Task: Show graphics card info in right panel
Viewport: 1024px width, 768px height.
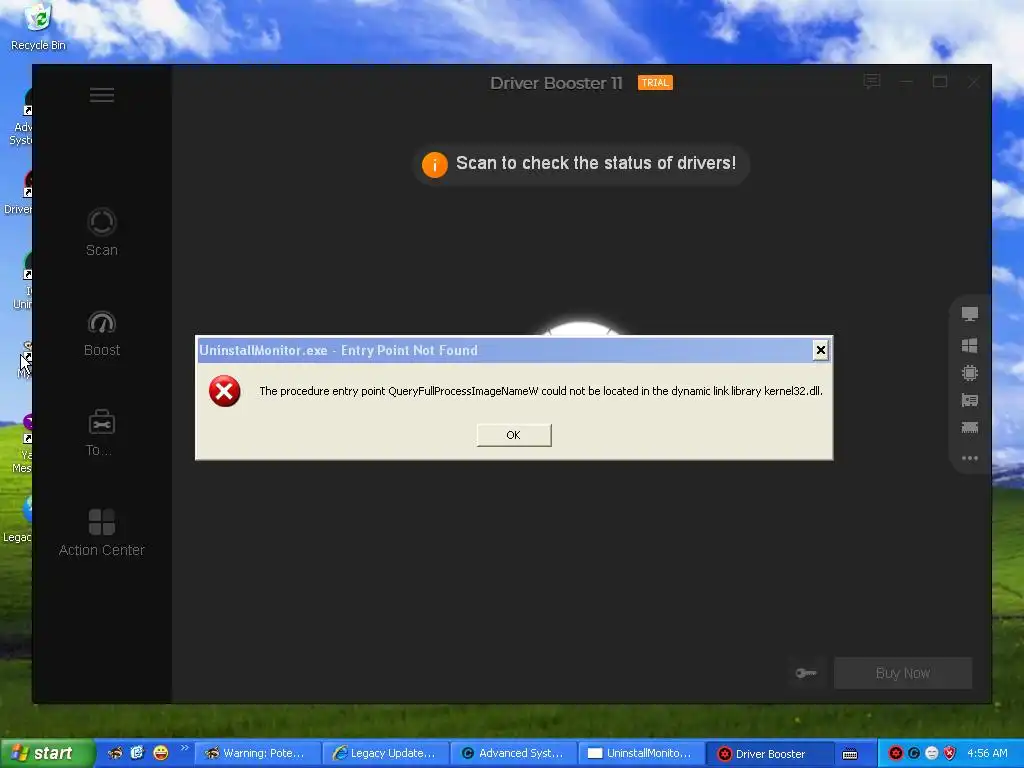Action: 970,400
